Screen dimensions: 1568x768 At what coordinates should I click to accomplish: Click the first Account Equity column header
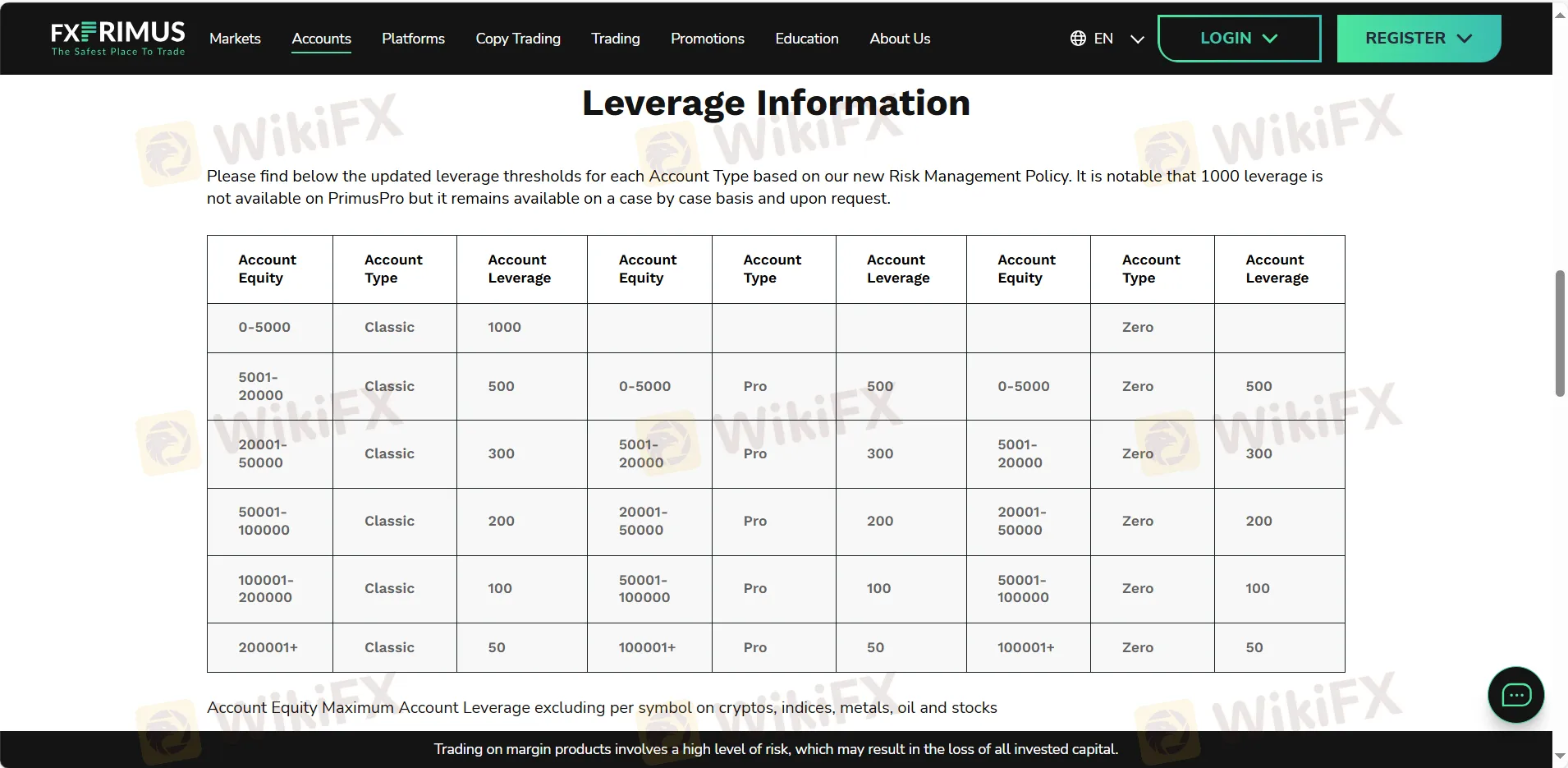[x=270, y=269]
